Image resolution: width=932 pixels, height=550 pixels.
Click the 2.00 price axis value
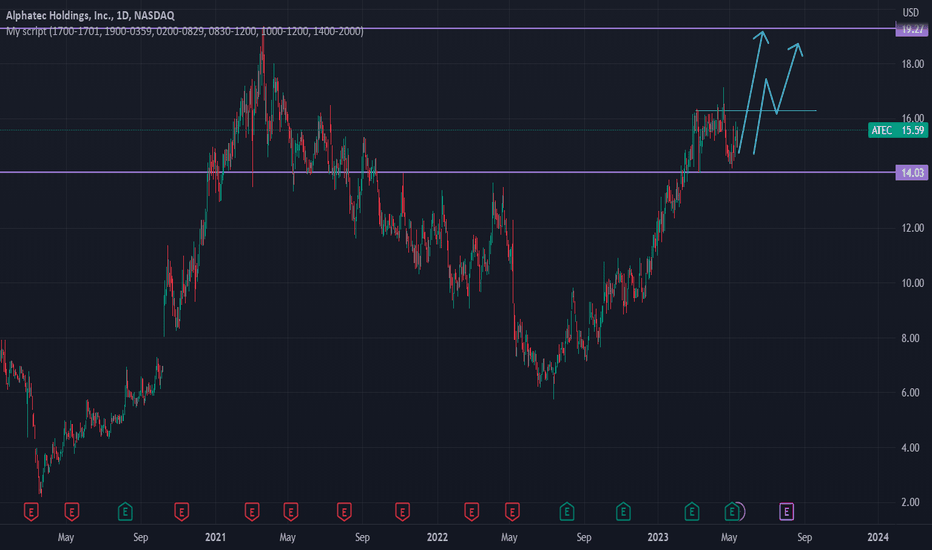click(x=910, y=502)
